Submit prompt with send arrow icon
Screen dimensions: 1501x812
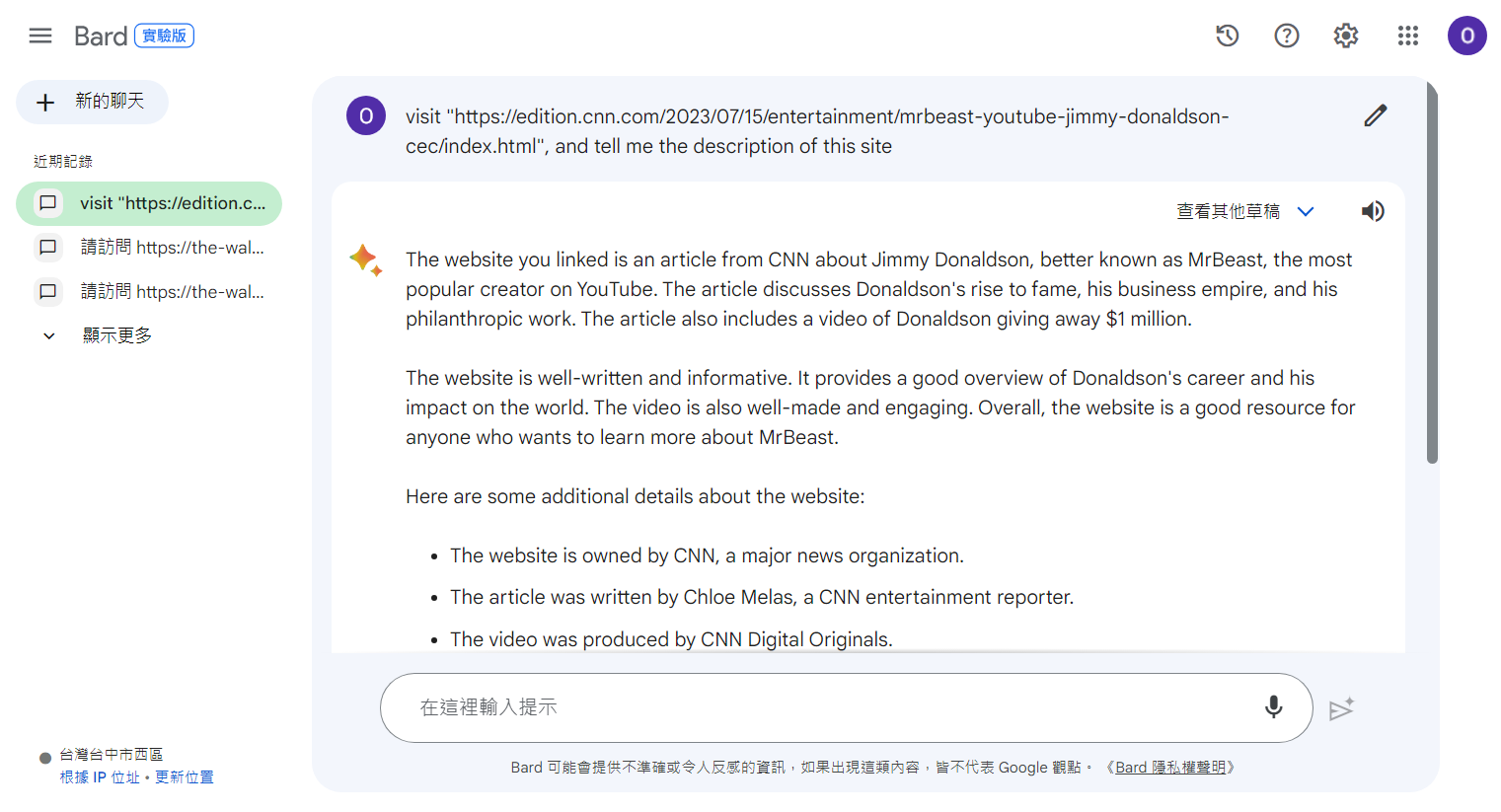tap(1341, 708)
